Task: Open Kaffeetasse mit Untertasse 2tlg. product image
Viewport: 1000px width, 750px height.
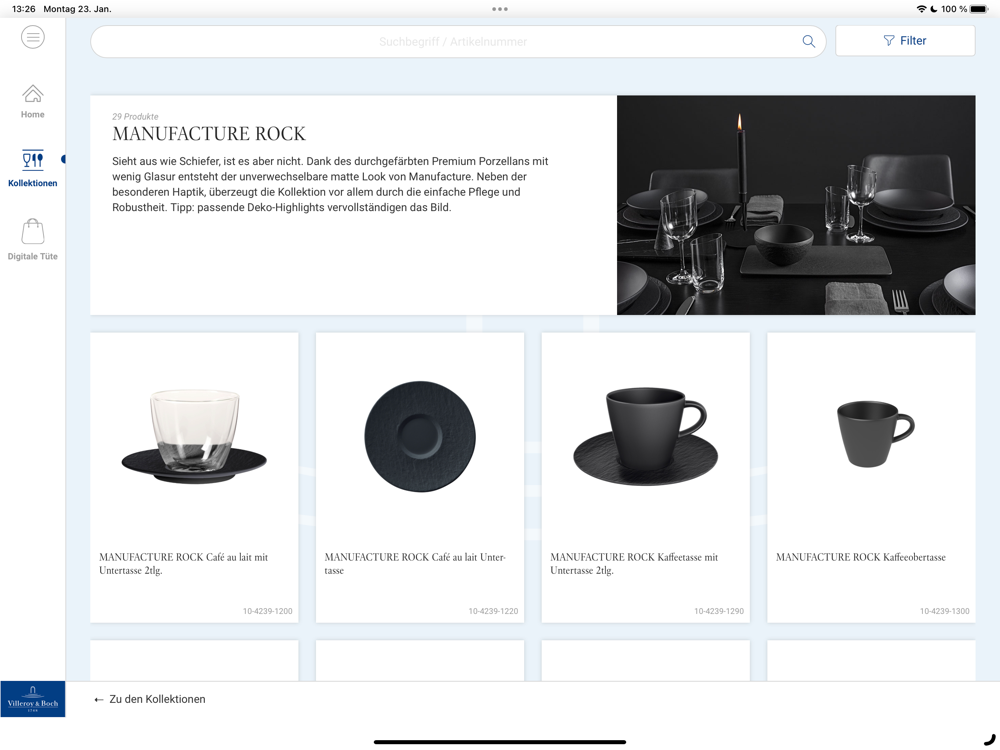Action: tap(645, 437)
